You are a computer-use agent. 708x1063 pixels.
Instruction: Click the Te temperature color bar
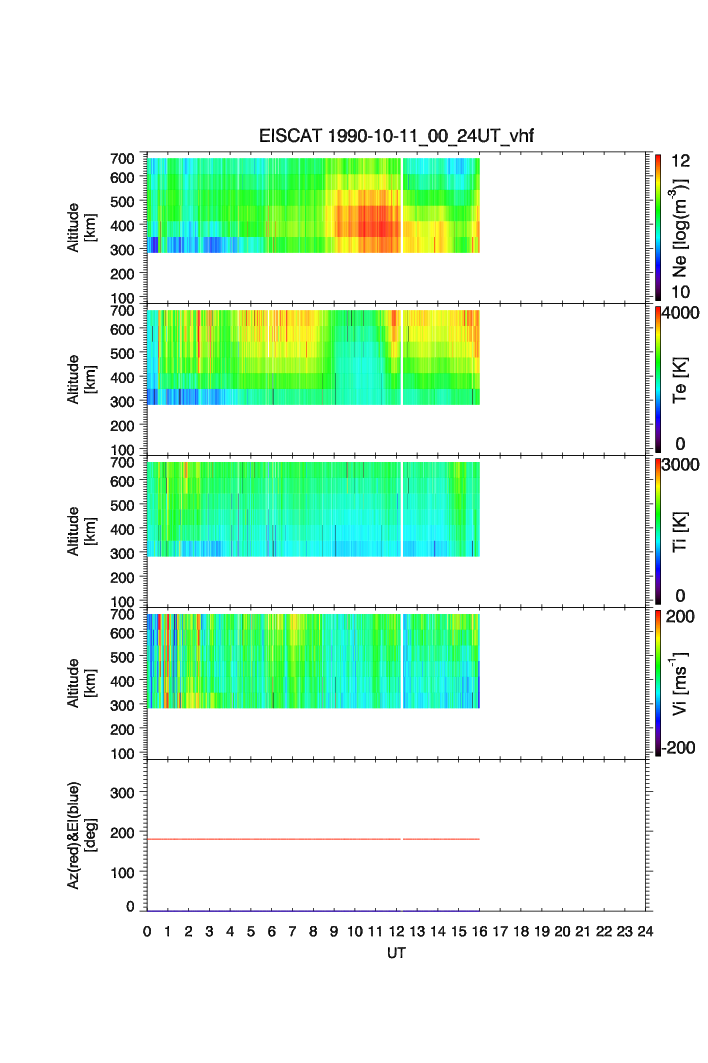[x=658, y=378]
